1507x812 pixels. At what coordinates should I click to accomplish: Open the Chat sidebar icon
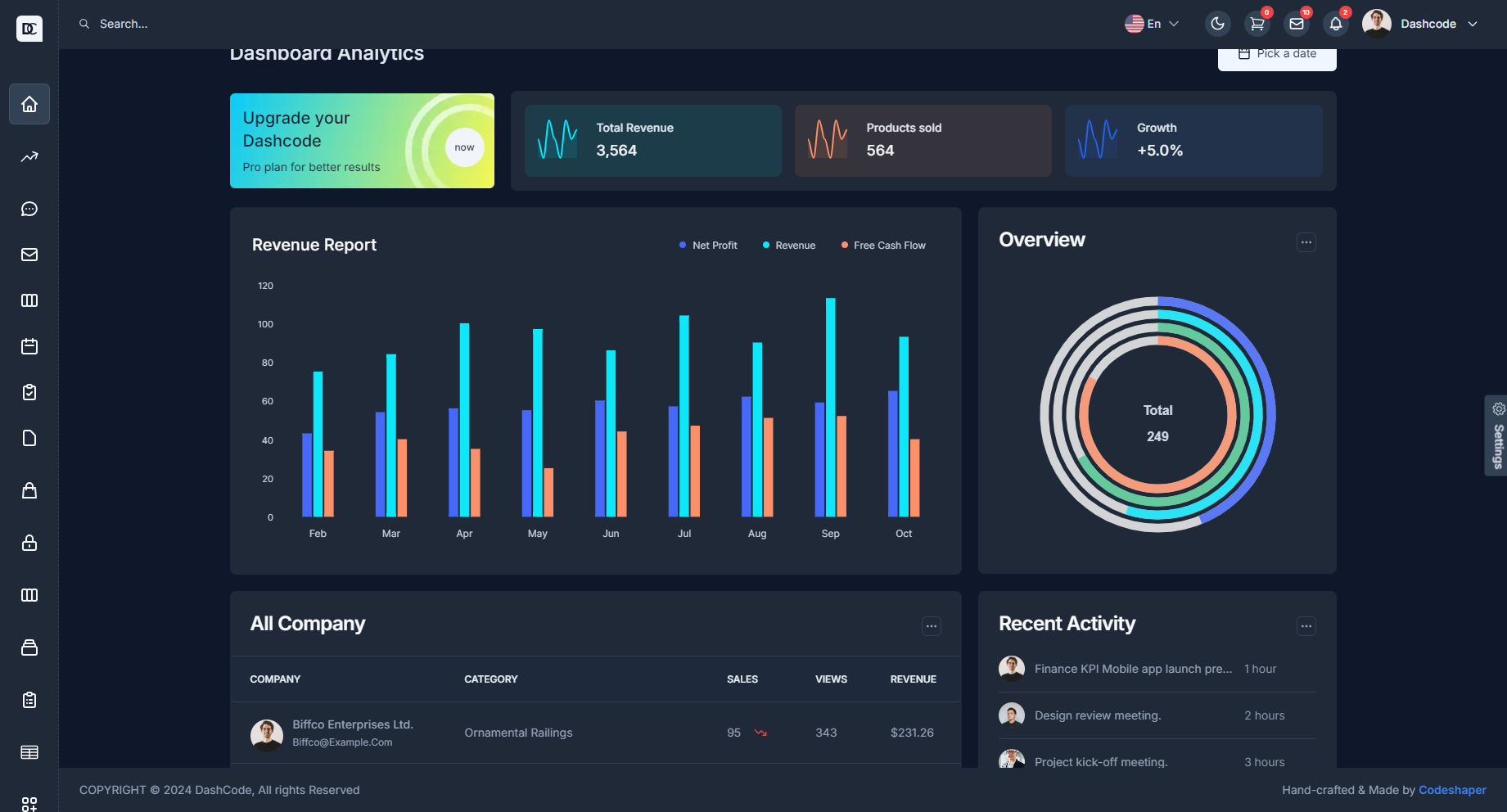tap(29, 209)
